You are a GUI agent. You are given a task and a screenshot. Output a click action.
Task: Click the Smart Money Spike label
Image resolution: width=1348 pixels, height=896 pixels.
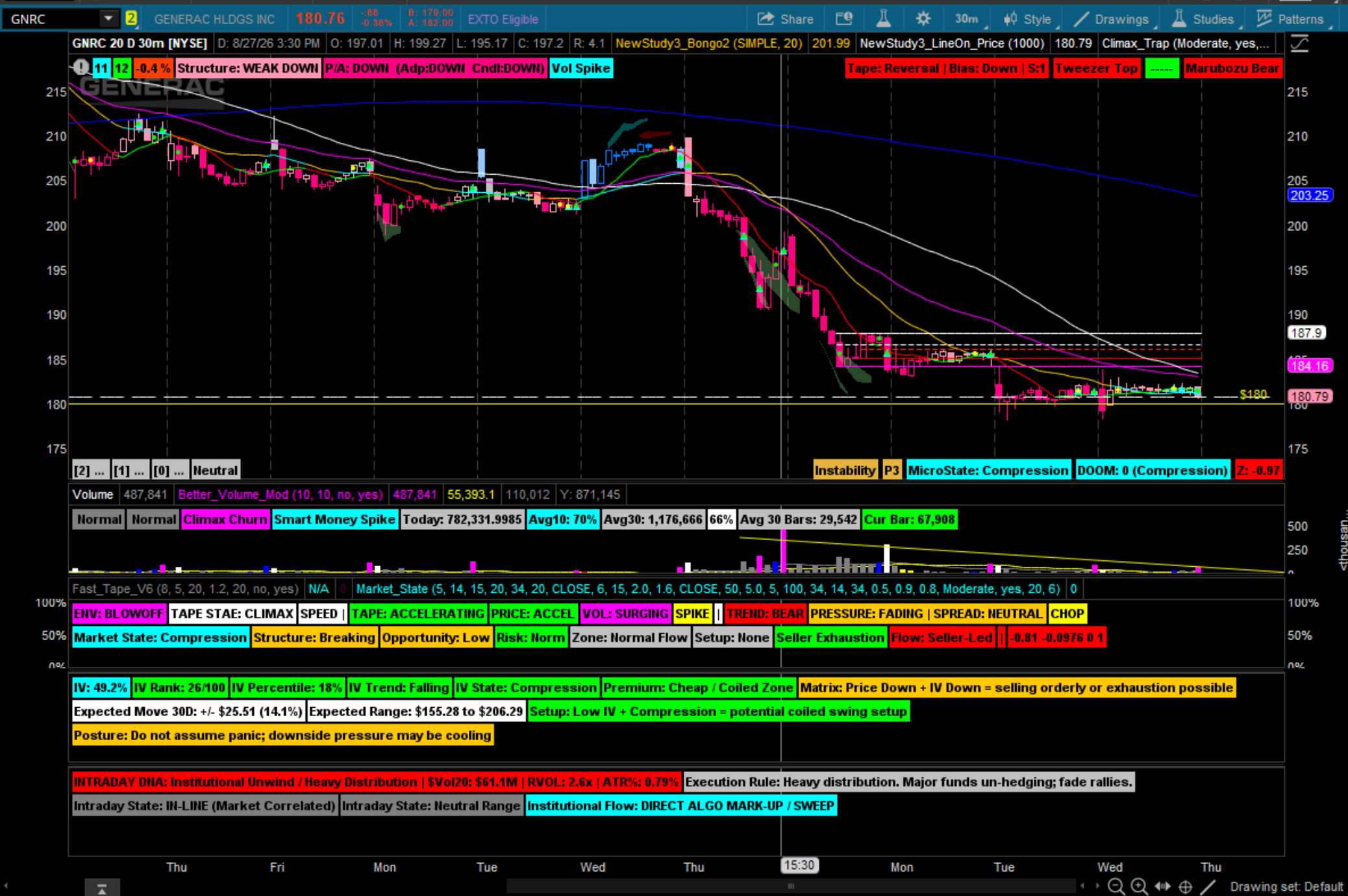point(334,519)
